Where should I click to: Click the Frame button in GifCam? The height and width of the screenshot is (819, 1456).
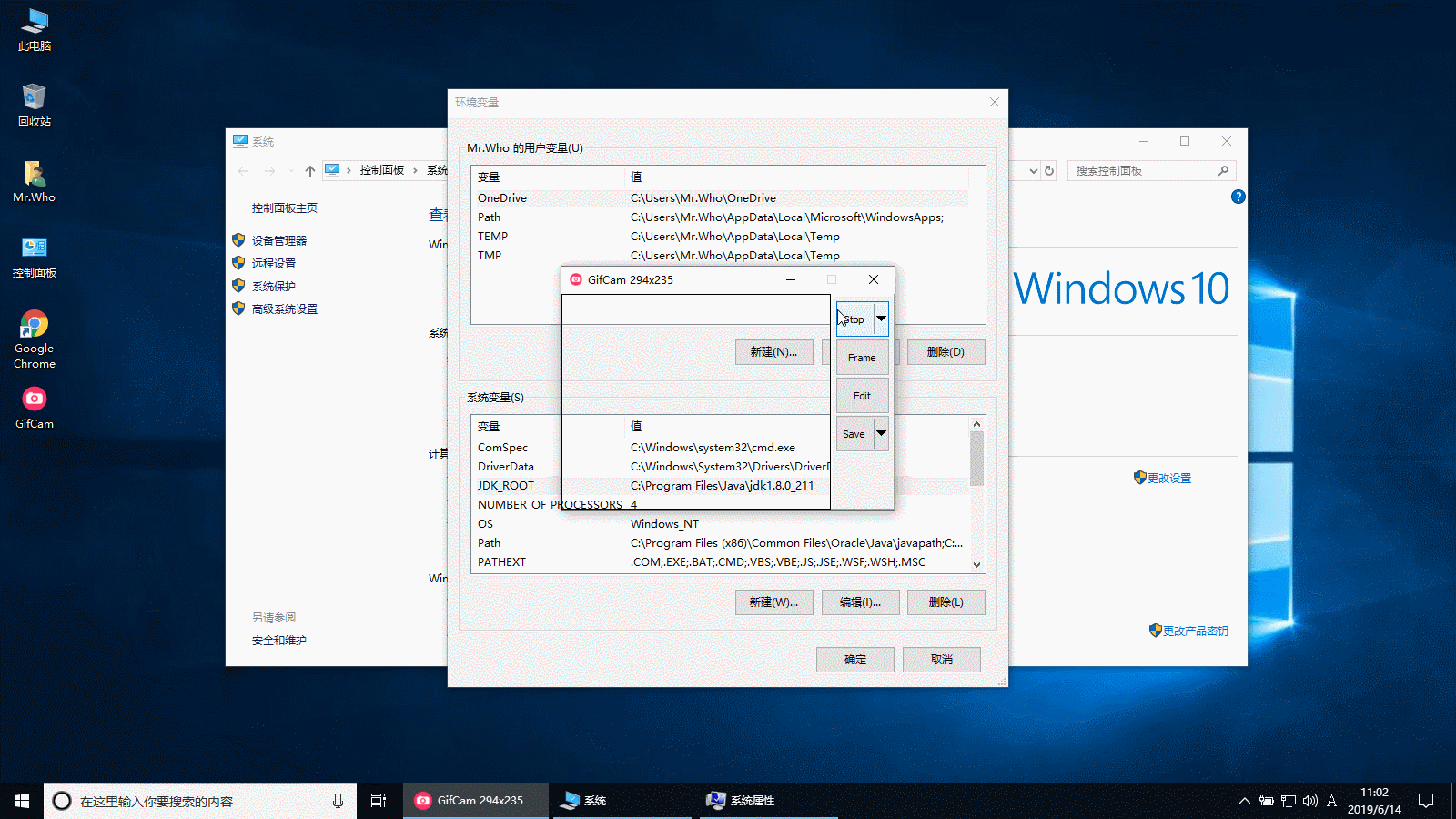point(862,358)
